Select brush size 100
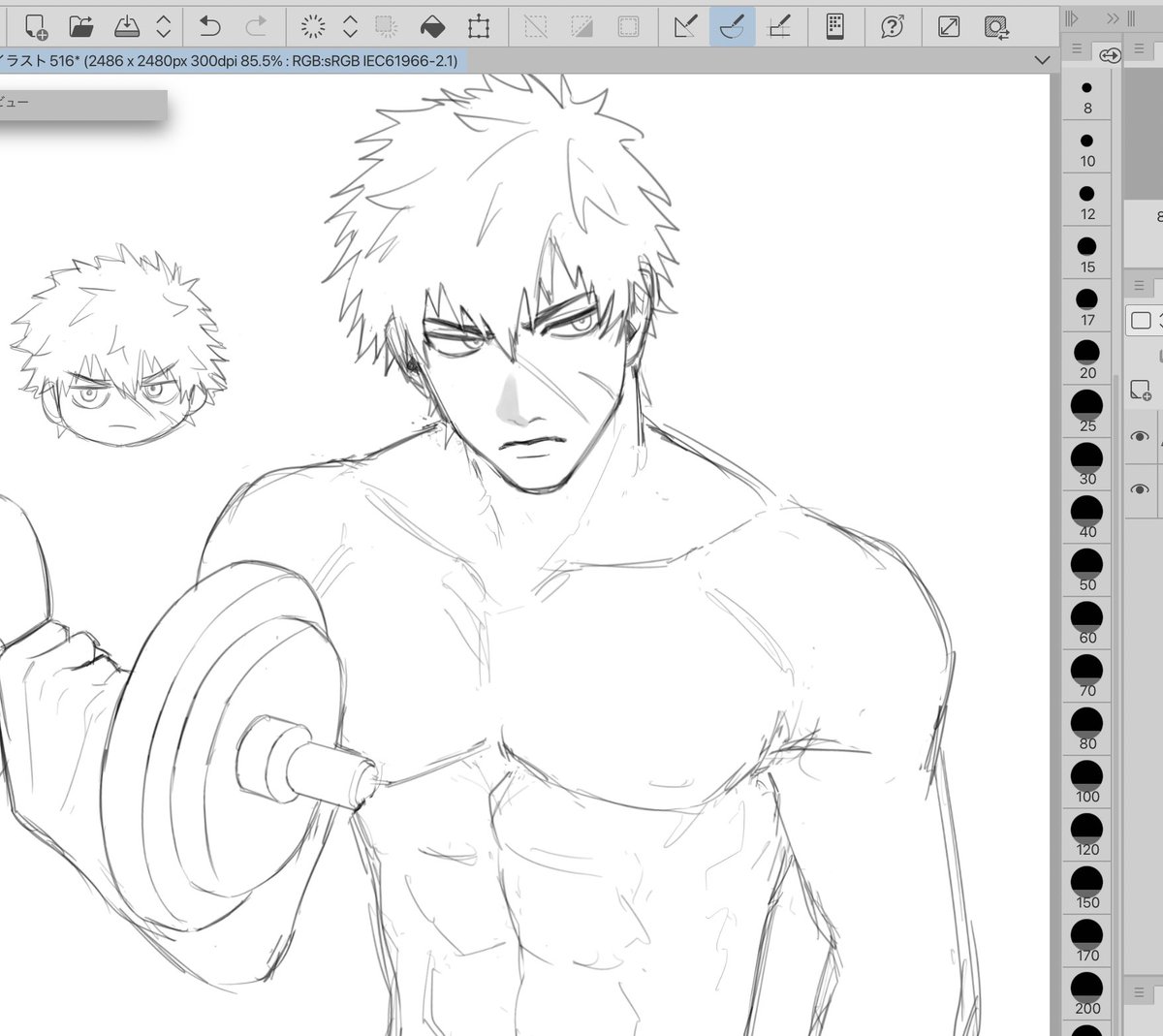1163x1036 pixels. click(1087, 783)
